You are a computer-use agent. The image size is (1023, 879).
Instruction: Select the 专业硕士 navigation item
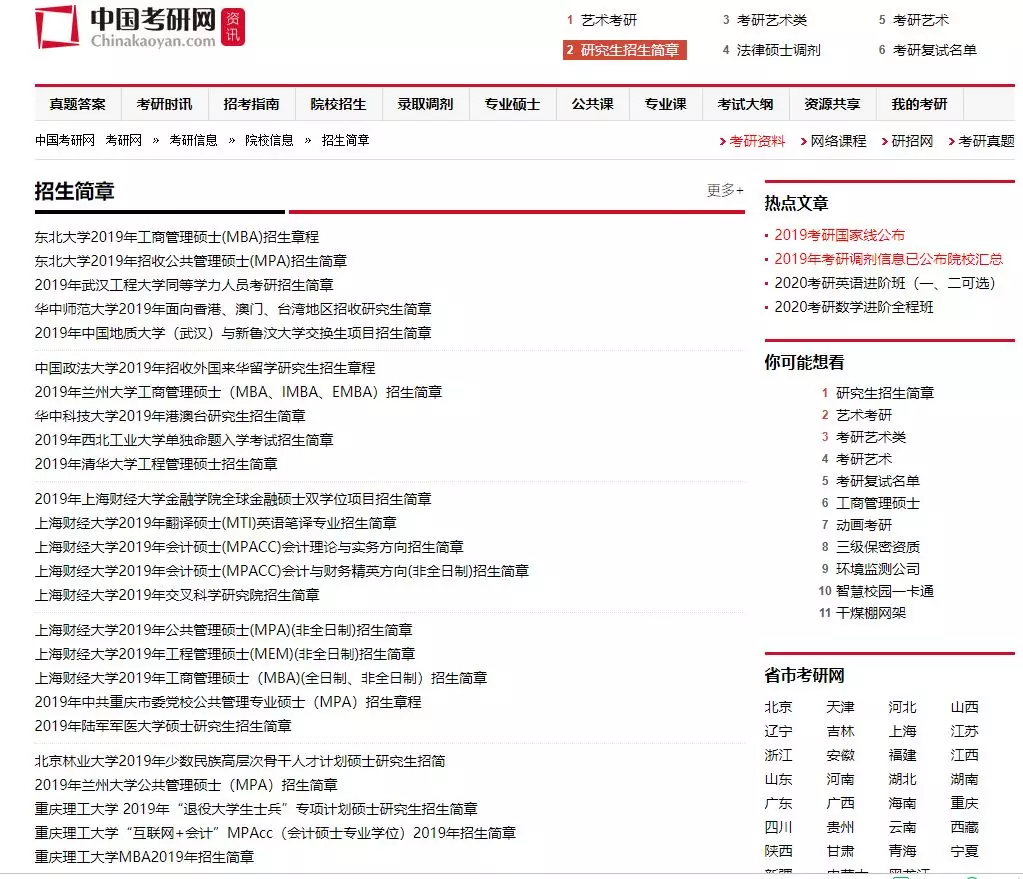(512, 104)
